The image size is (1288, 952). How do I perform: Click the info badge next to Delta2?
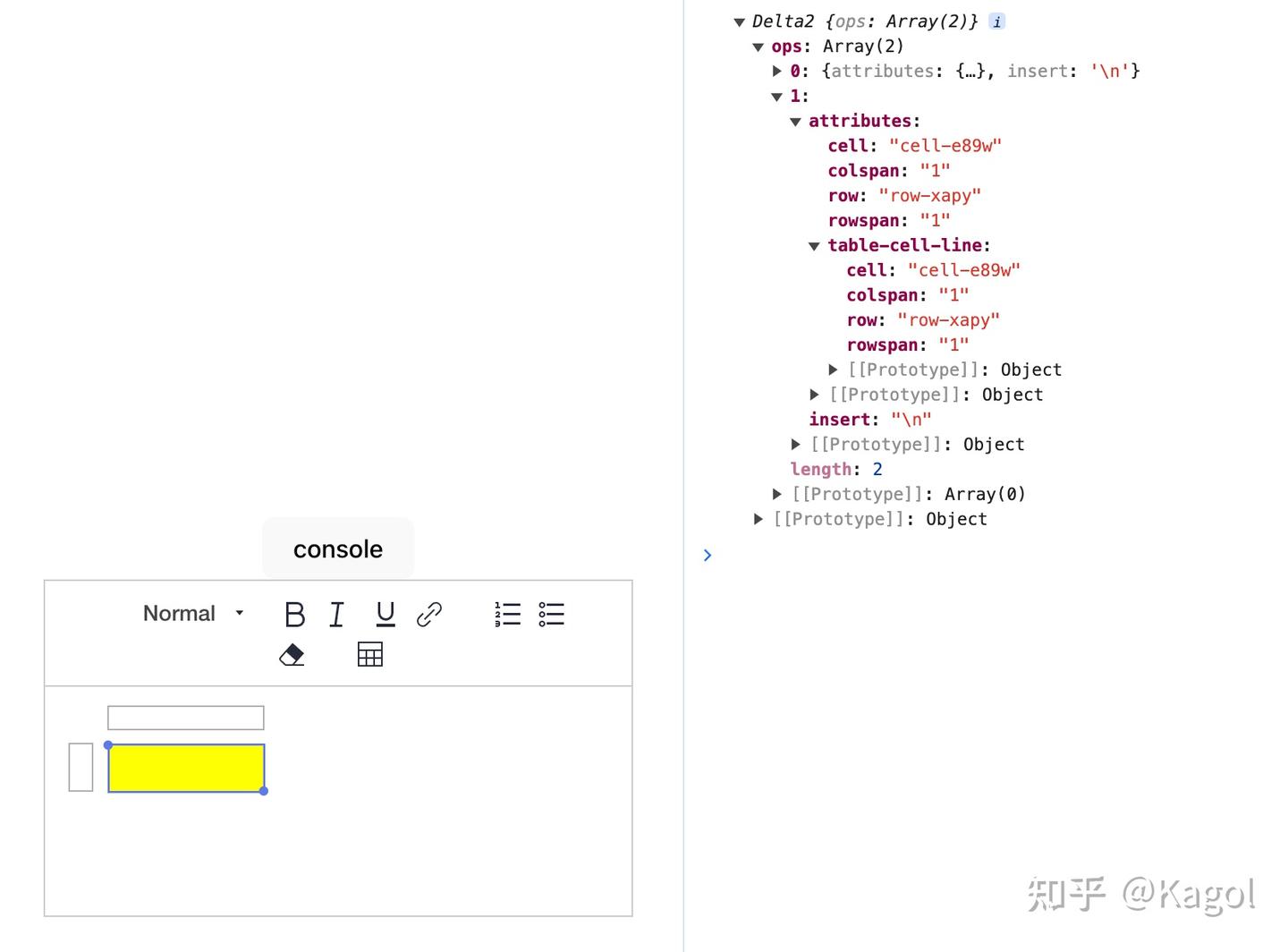pos(996,21)
